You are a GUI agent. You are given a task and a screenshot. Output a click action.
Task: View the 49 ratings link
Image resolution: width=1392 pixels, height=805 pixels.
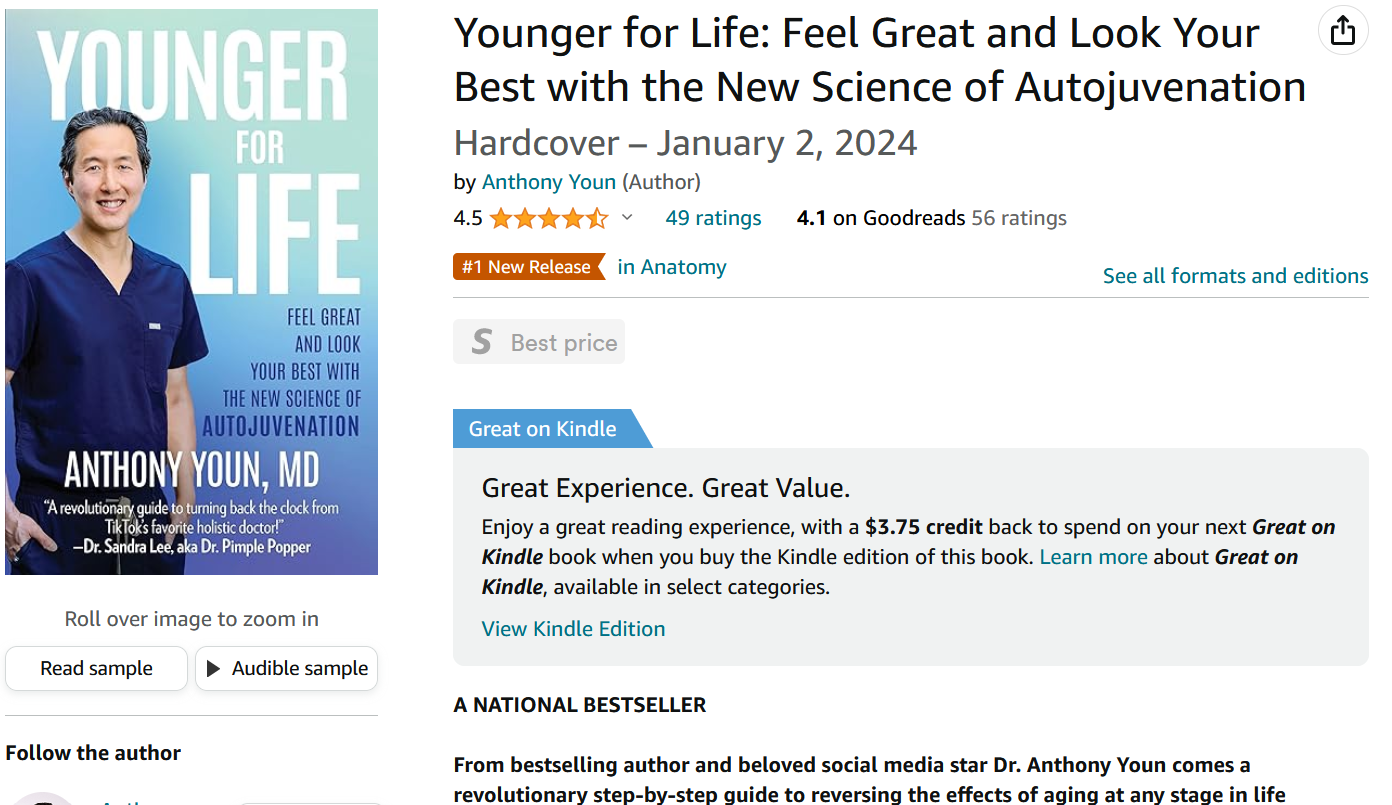713,218
